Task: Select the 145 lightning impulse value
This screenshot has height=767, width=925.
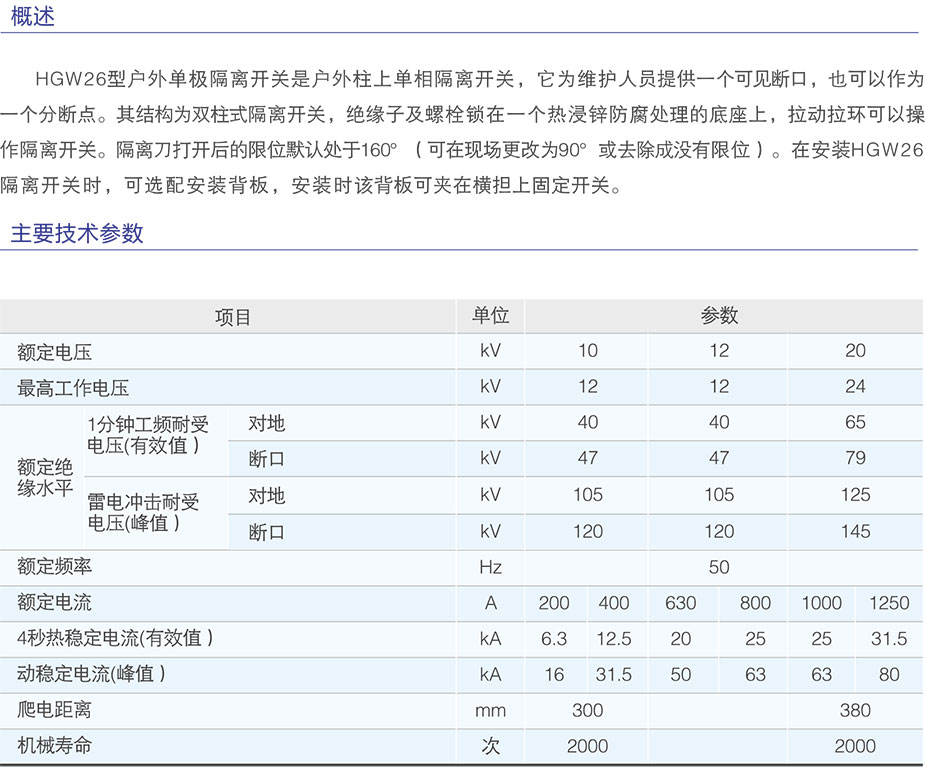Action: point(855,532)
